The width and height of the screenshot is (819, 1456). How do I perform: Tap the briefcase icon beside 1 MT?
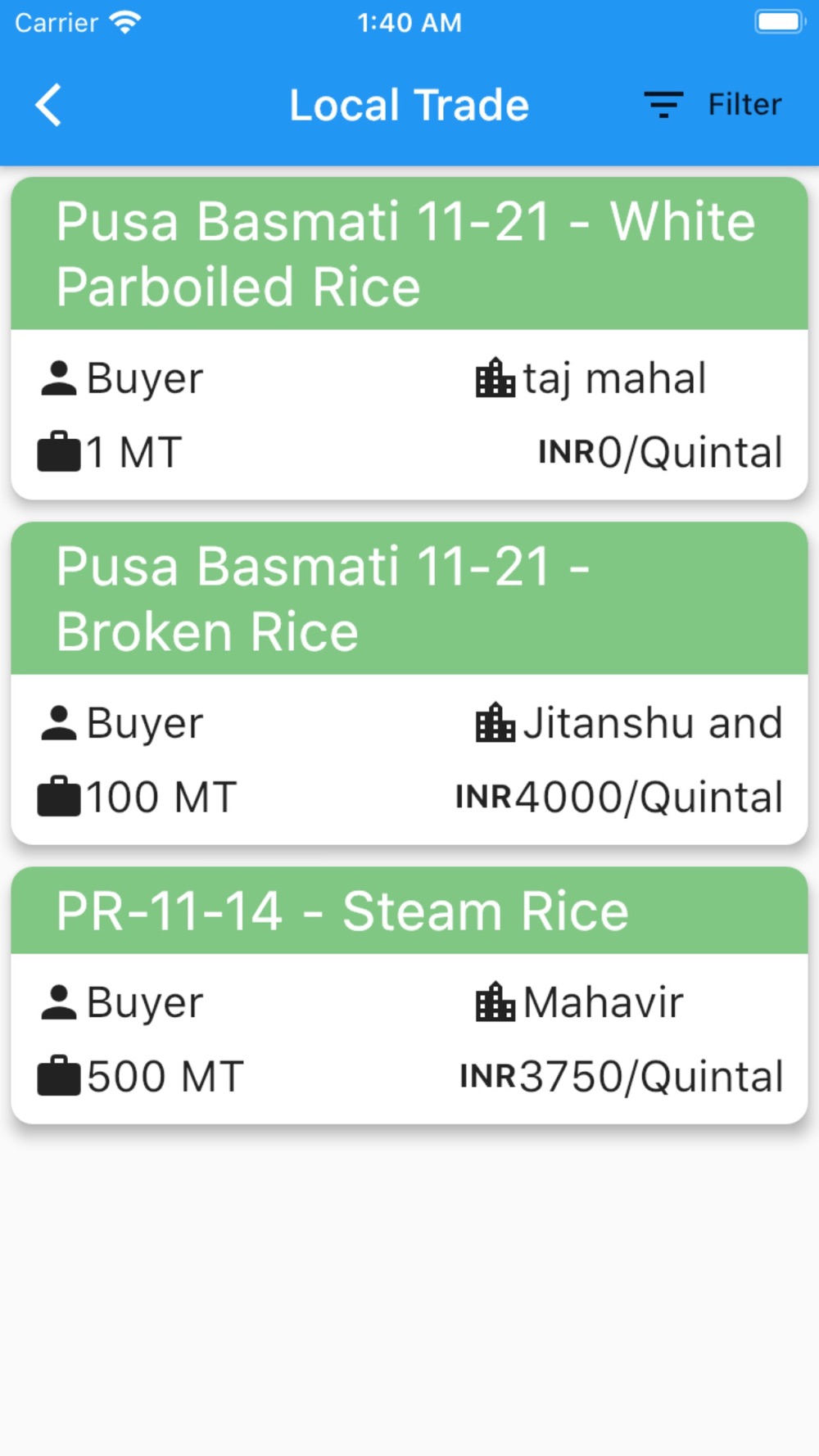[59, 452]
